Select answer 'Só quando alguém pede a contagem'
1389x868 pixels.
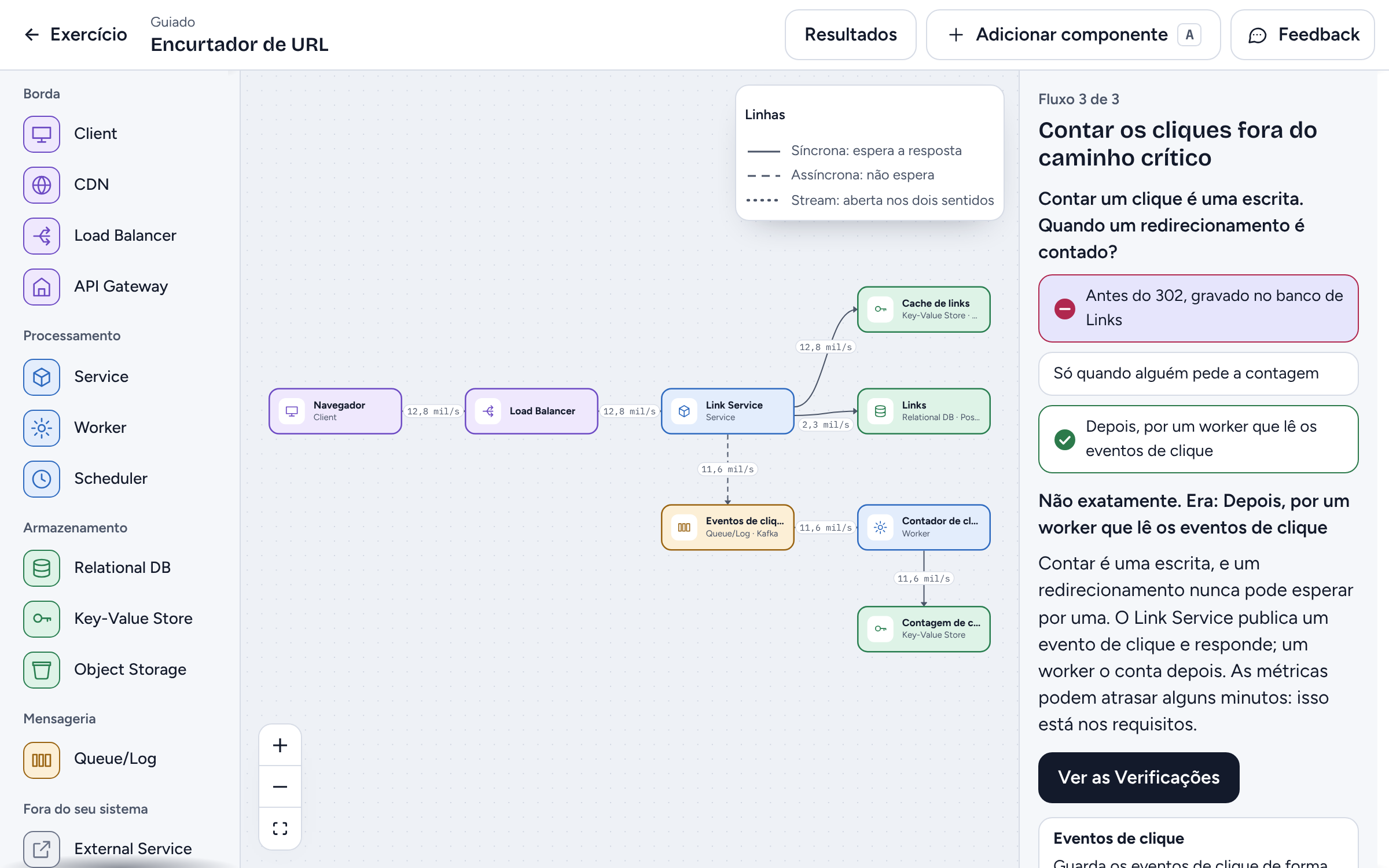pos(1198,373)
